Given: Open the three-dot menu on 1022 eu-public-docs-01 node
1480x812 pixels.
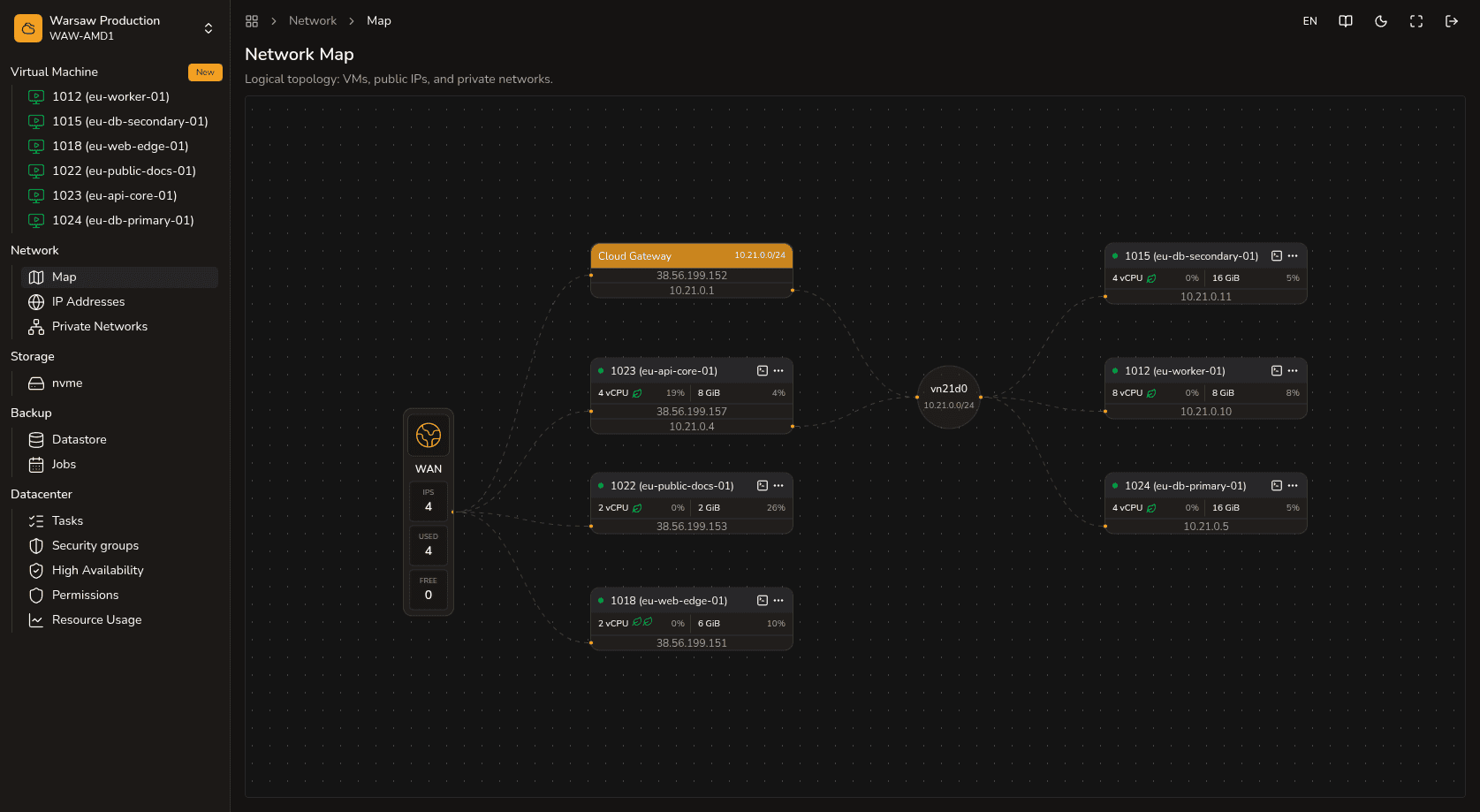Looking at the screenshot, I should (x=778, y=486).
